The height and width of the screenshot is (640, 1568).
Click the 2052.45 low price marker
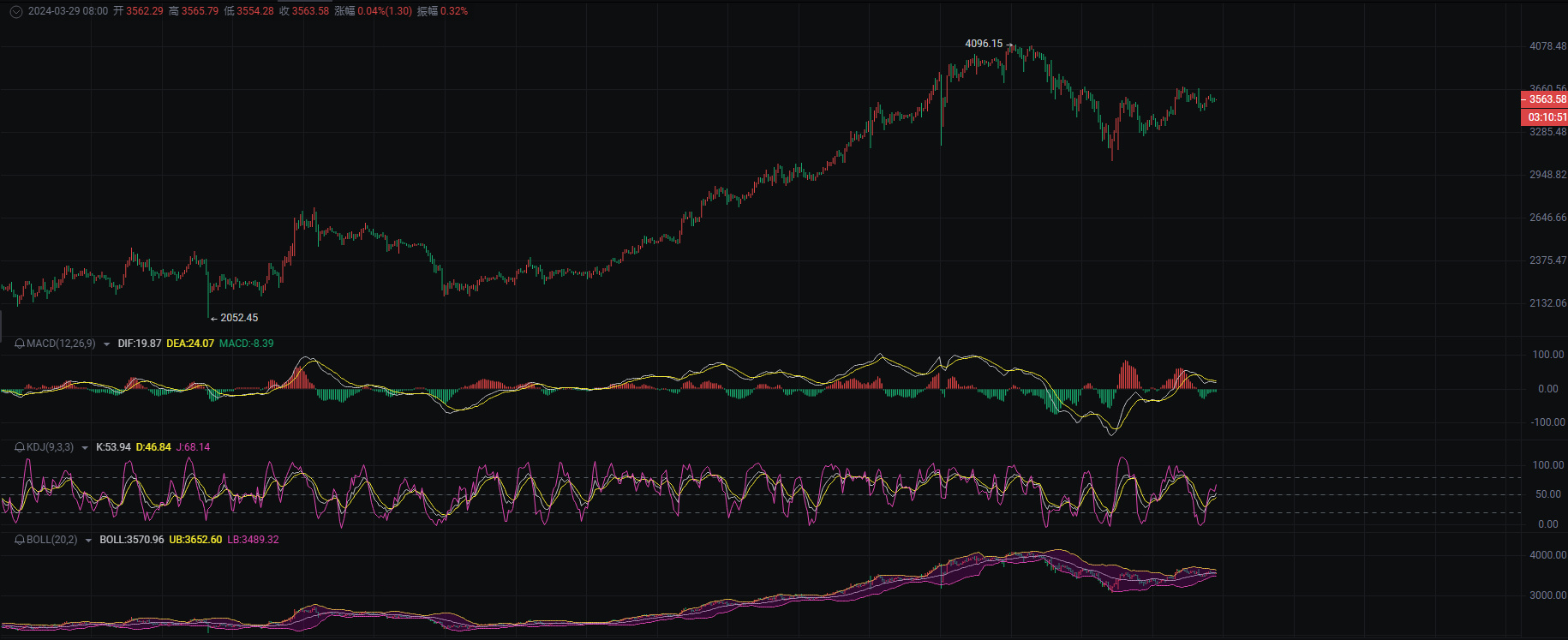[x=239, y=318]
